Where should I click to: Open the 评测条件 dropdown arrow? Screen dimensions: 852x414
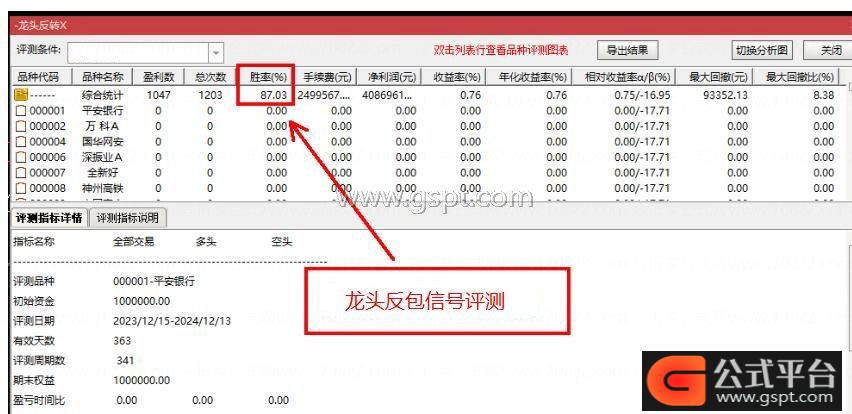[216, 53]
